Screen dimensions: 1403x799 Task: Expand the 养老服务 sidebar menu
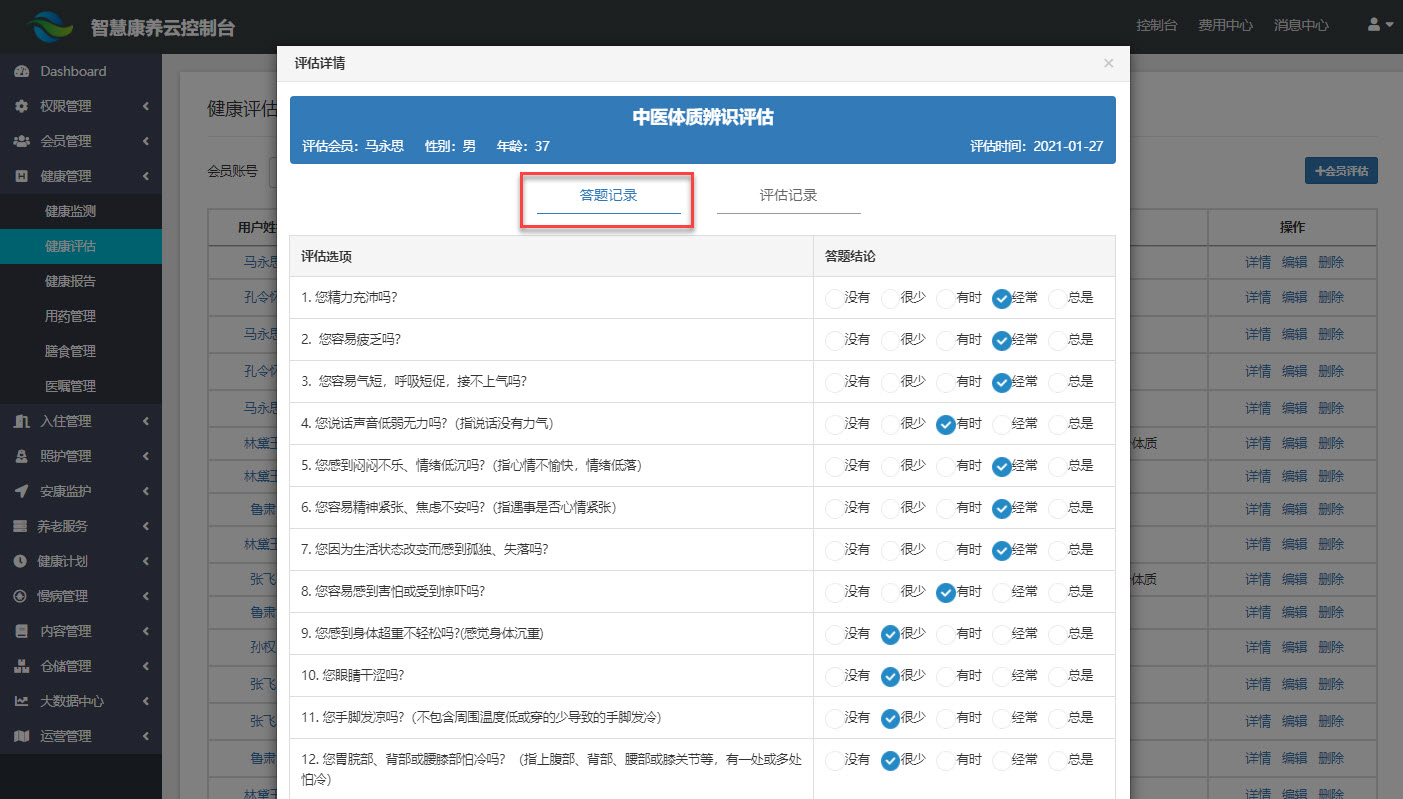[80, 526]
